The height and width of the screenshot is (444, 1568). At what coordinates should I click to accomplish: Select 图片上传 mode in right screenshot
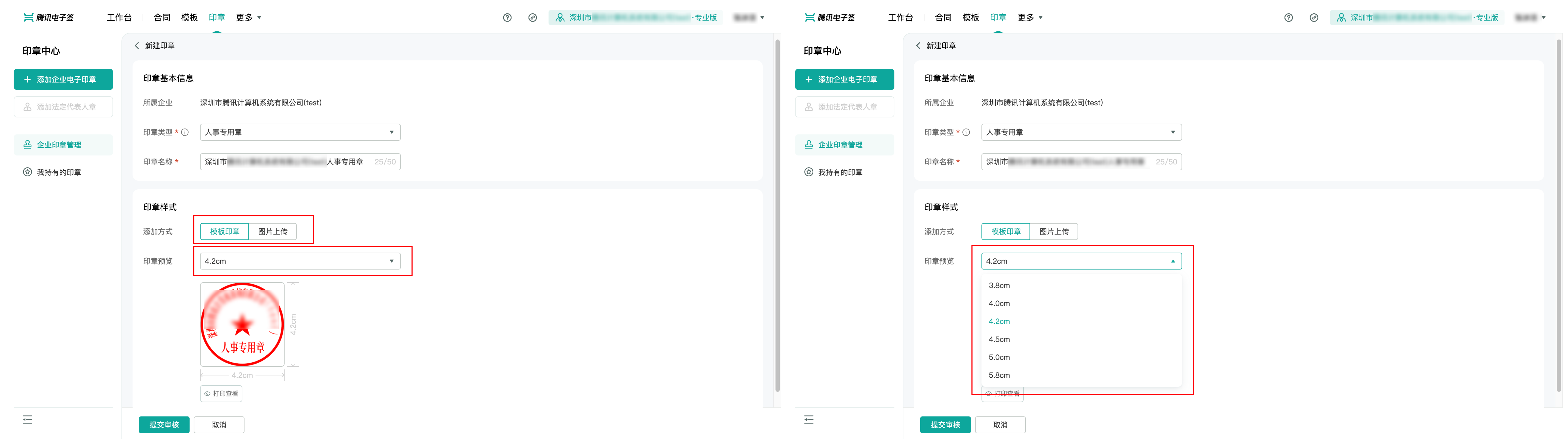pyautogui.click(x=1054, y=231)
